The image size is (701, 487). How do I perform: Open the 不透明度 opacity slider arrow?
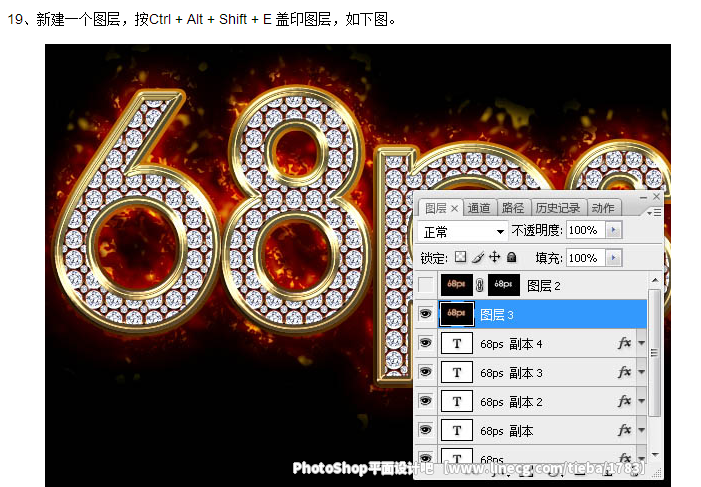coord(614,231)
